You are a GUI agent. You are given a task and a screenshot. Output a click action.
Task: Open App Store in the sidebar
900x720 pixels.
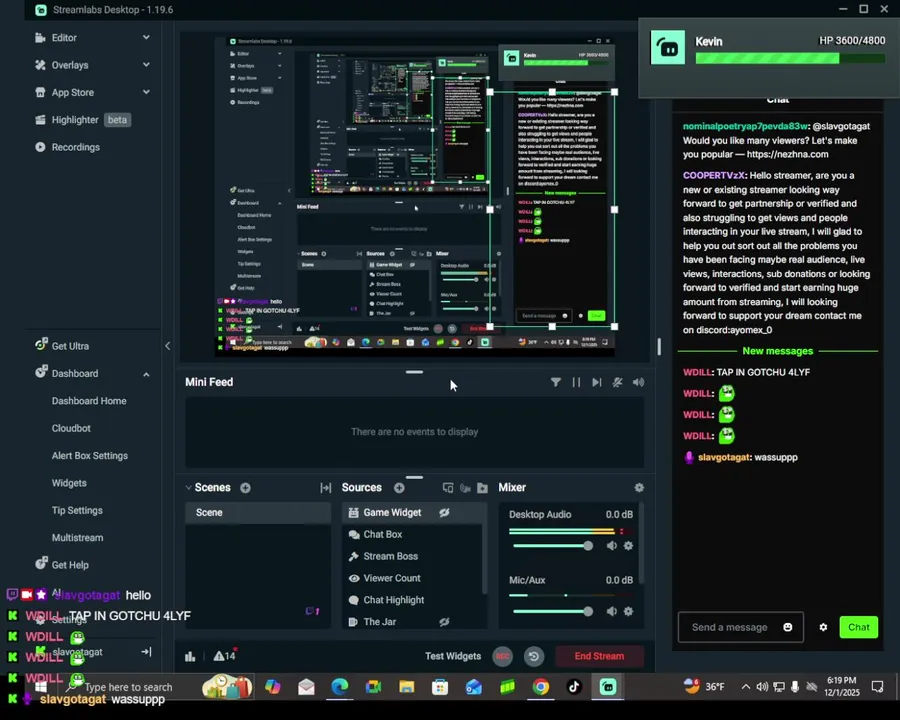[x=72, y=92]
